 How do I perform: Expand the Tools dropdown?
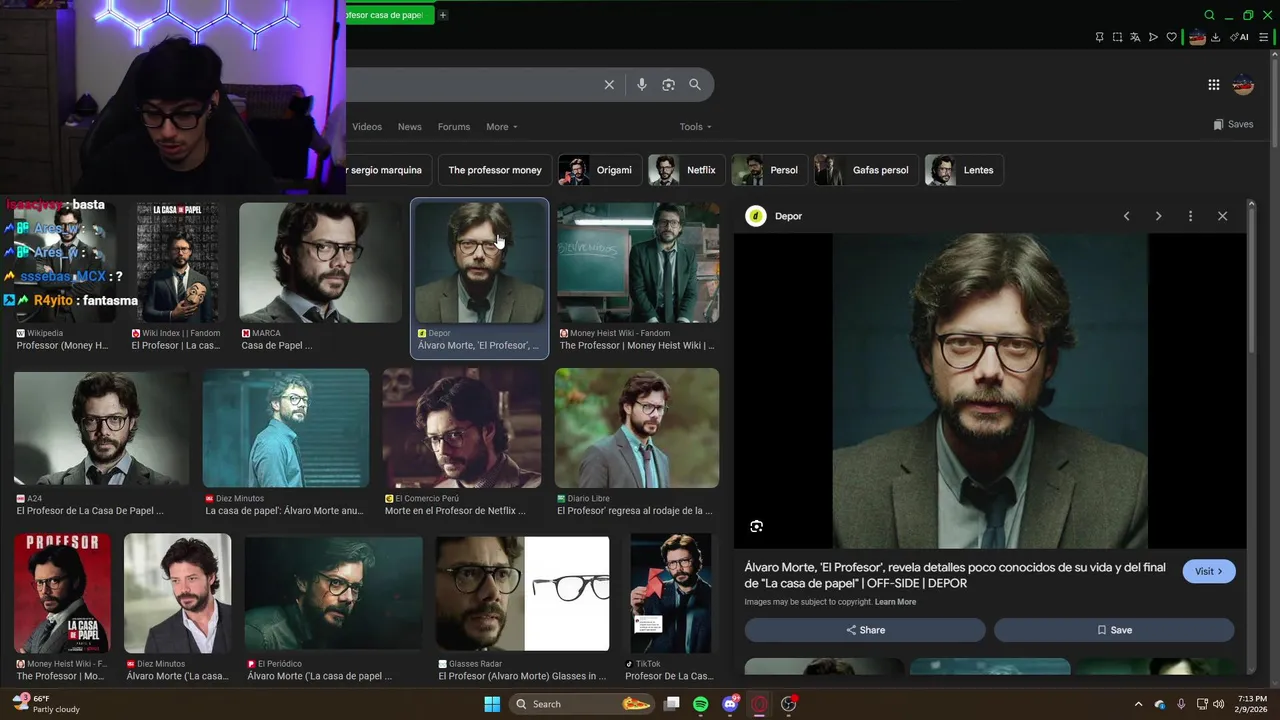click(696, 127)
